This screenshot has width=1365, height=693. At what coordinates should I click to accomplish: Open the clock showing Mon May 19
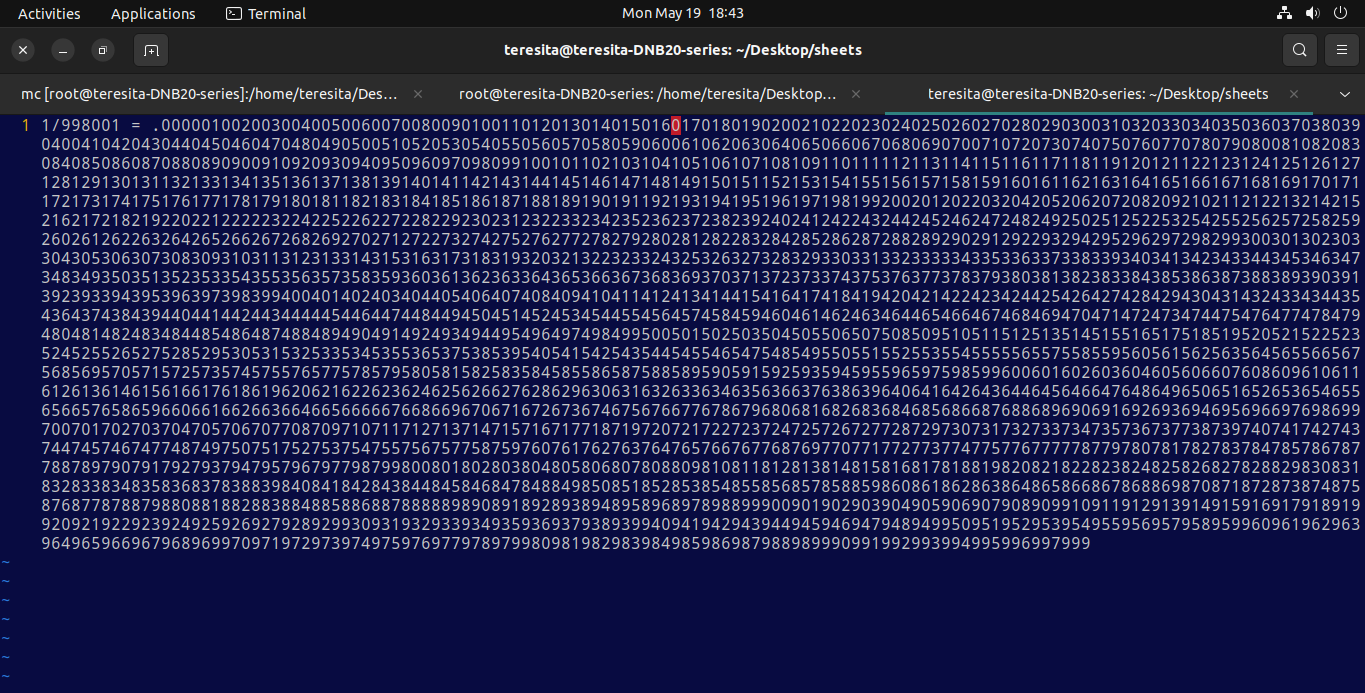[682, 13]
